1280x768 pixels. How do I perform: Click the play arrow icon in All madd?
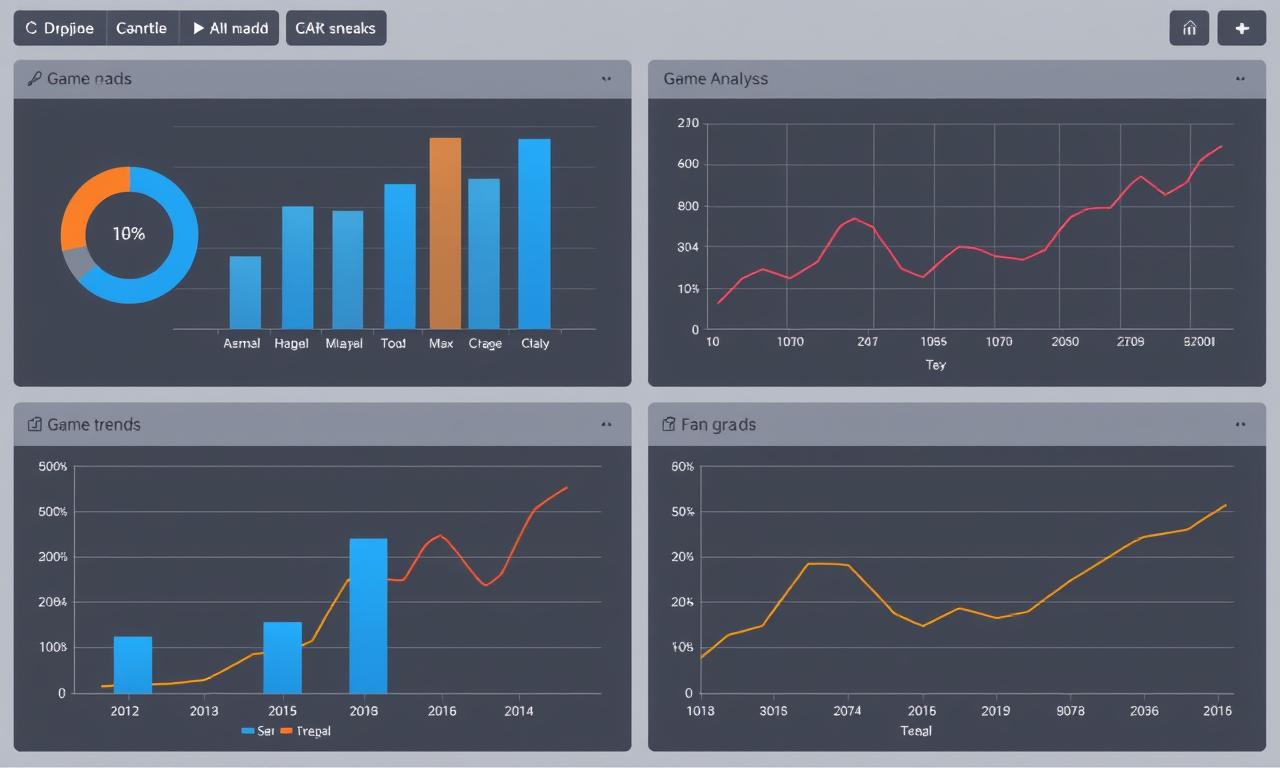pos(198,29)
